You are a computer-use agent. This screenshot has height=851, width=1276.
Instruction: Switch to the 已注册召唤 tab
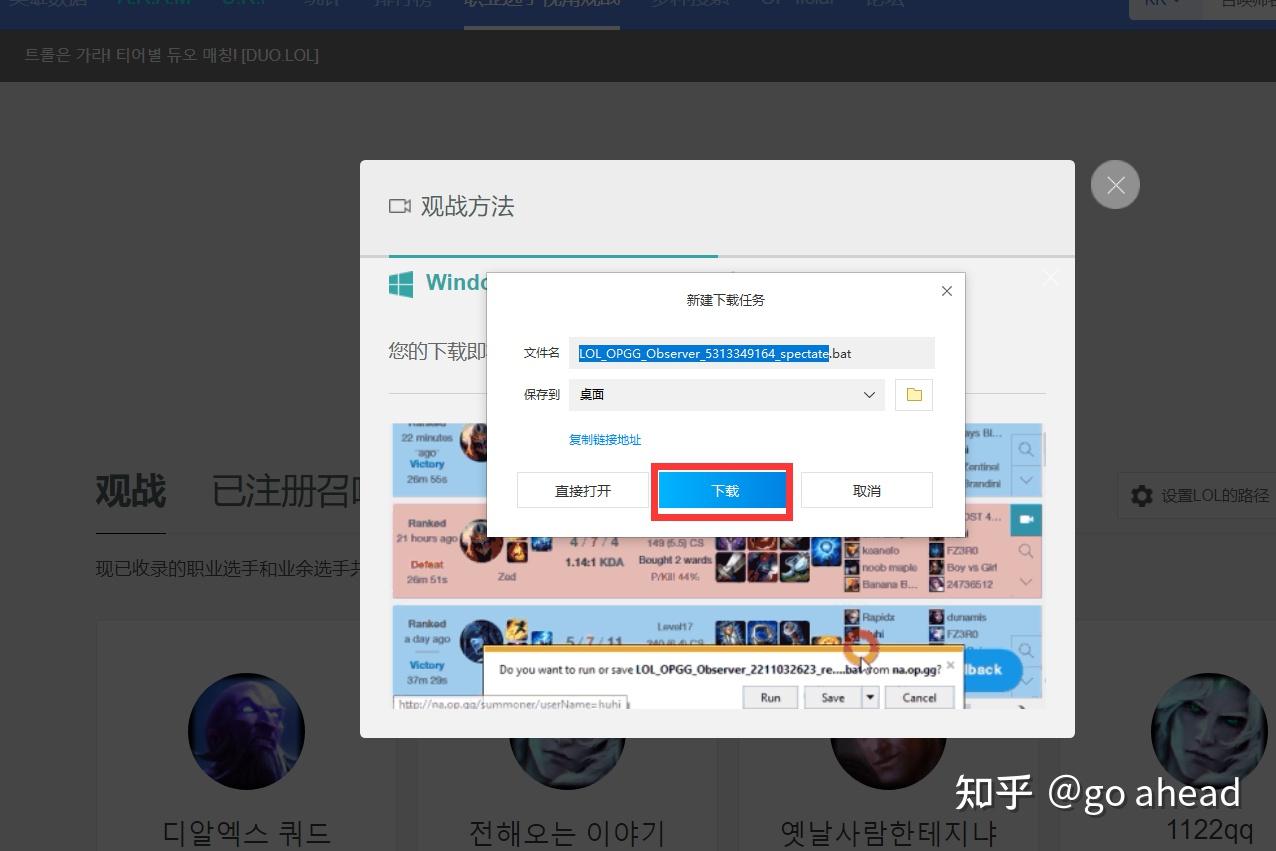pyautogui.click(x=285, y=491)
